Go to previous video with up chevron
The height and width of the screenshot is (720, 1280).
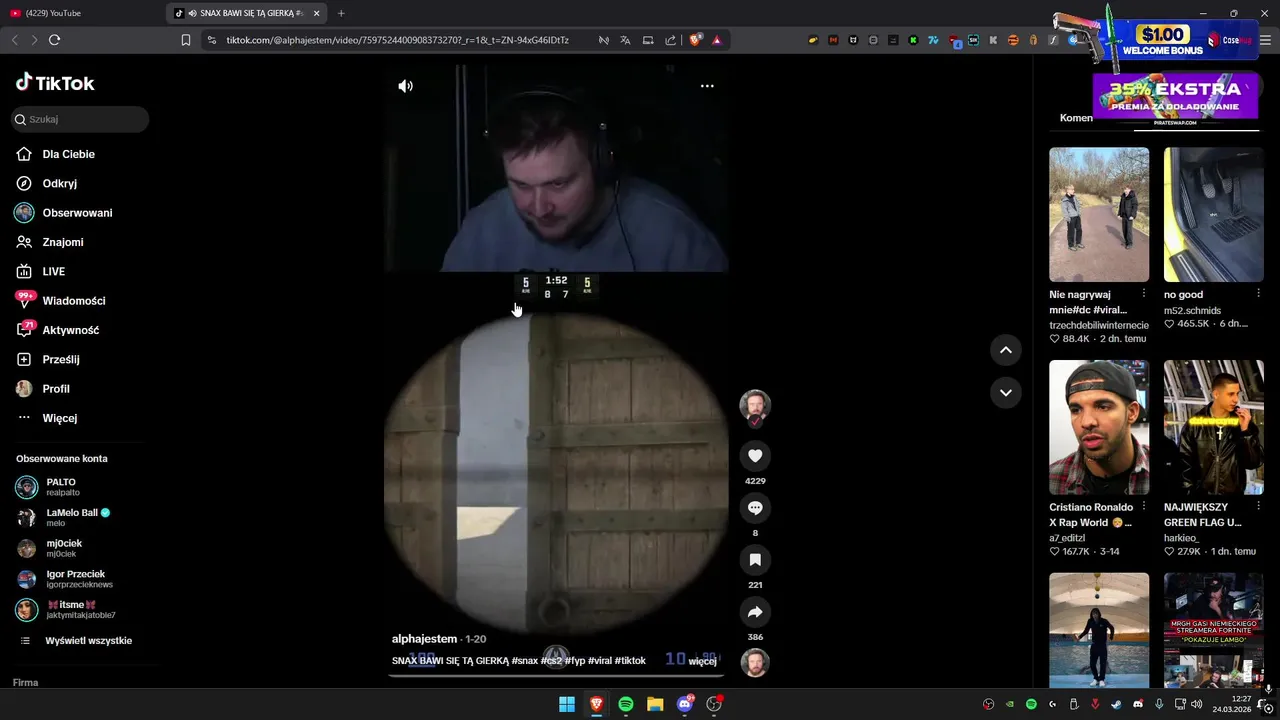(1005, 350)
